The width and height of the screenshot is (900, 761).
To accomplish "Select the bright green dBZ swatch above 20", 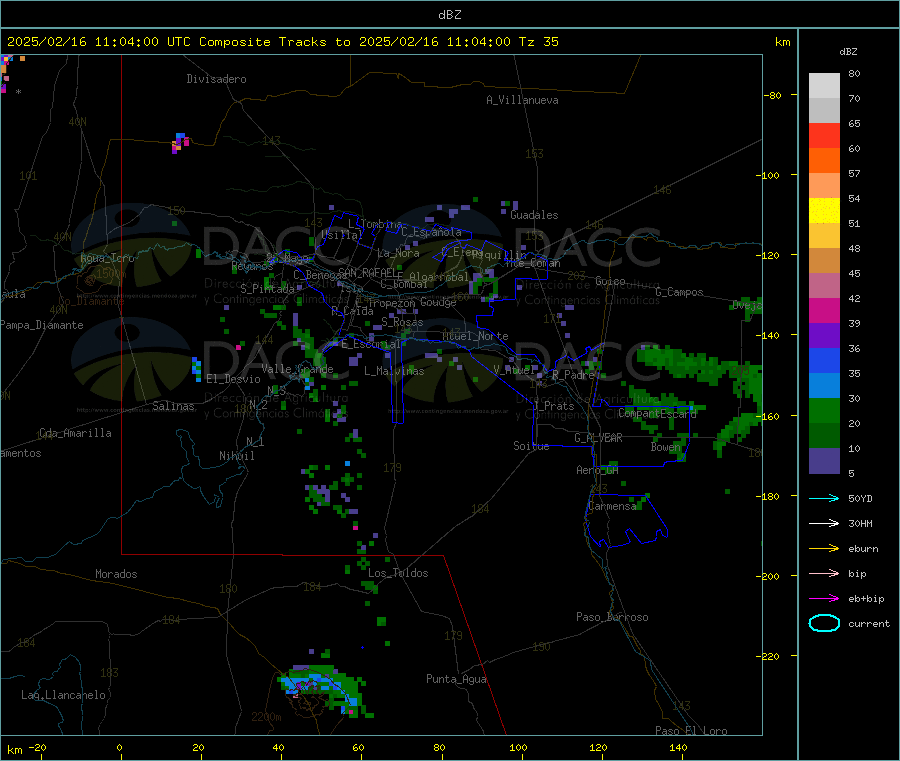I will 824,410.
